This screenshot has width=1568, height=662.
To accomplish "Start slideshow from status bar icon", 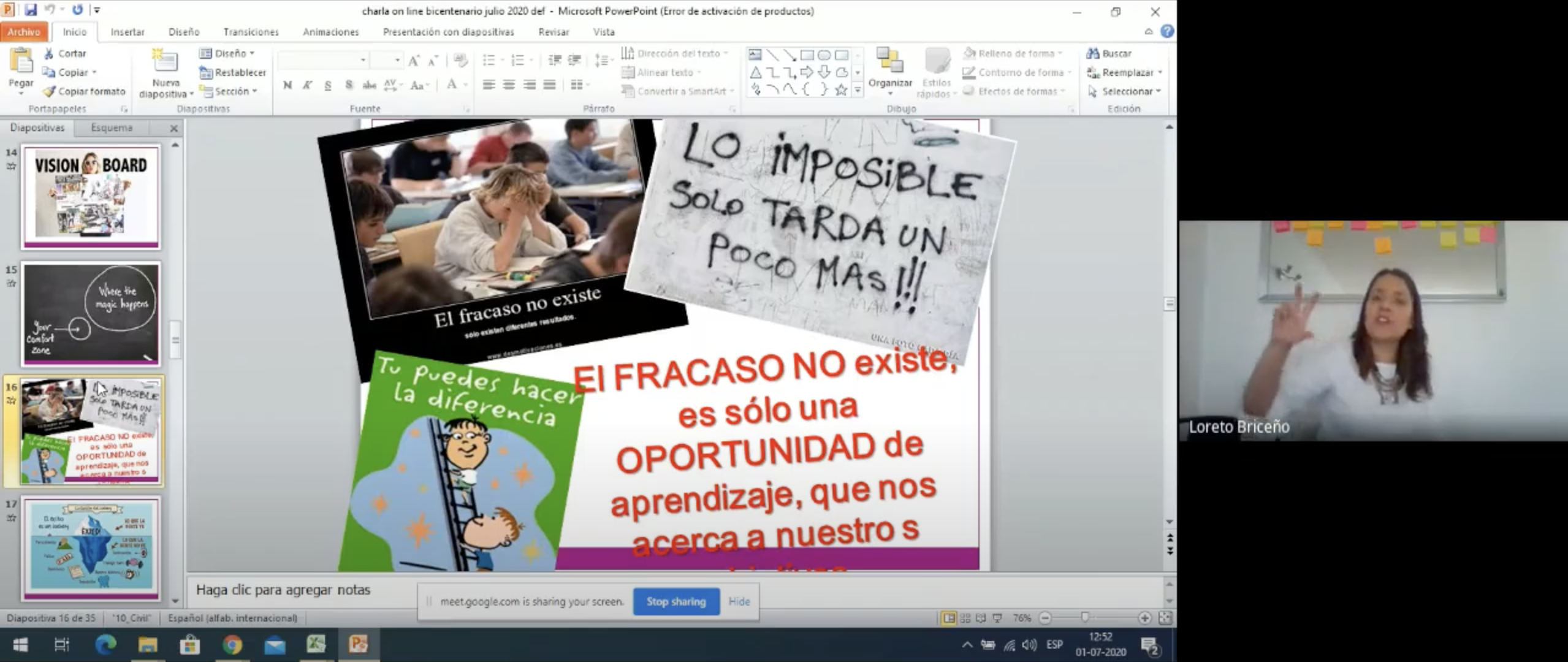I will tap(997, 618).
